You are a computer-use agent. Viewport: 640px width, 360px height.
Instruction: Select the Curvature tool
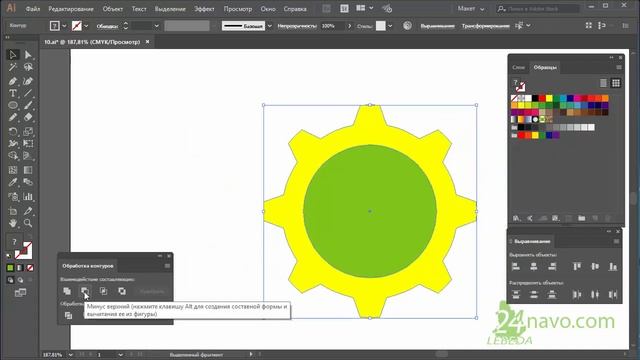(28, 81)
